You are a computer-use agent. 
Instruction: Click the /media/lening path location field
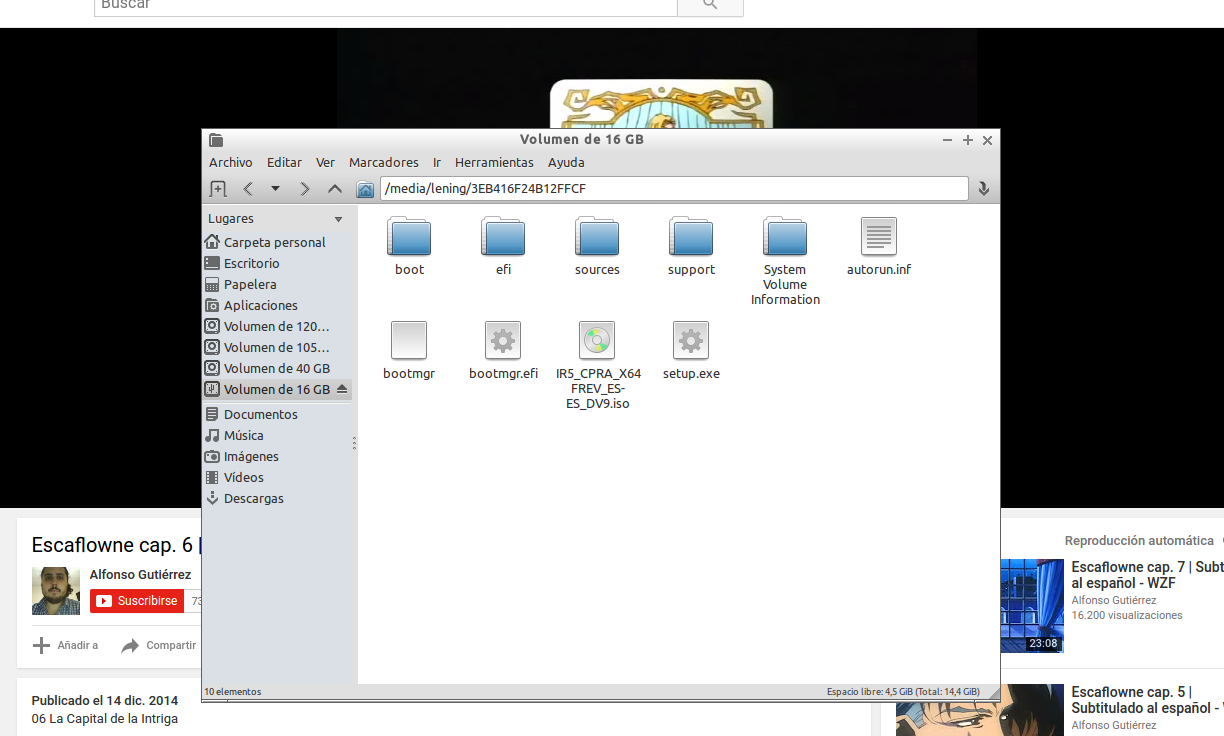tap(674, 188)
